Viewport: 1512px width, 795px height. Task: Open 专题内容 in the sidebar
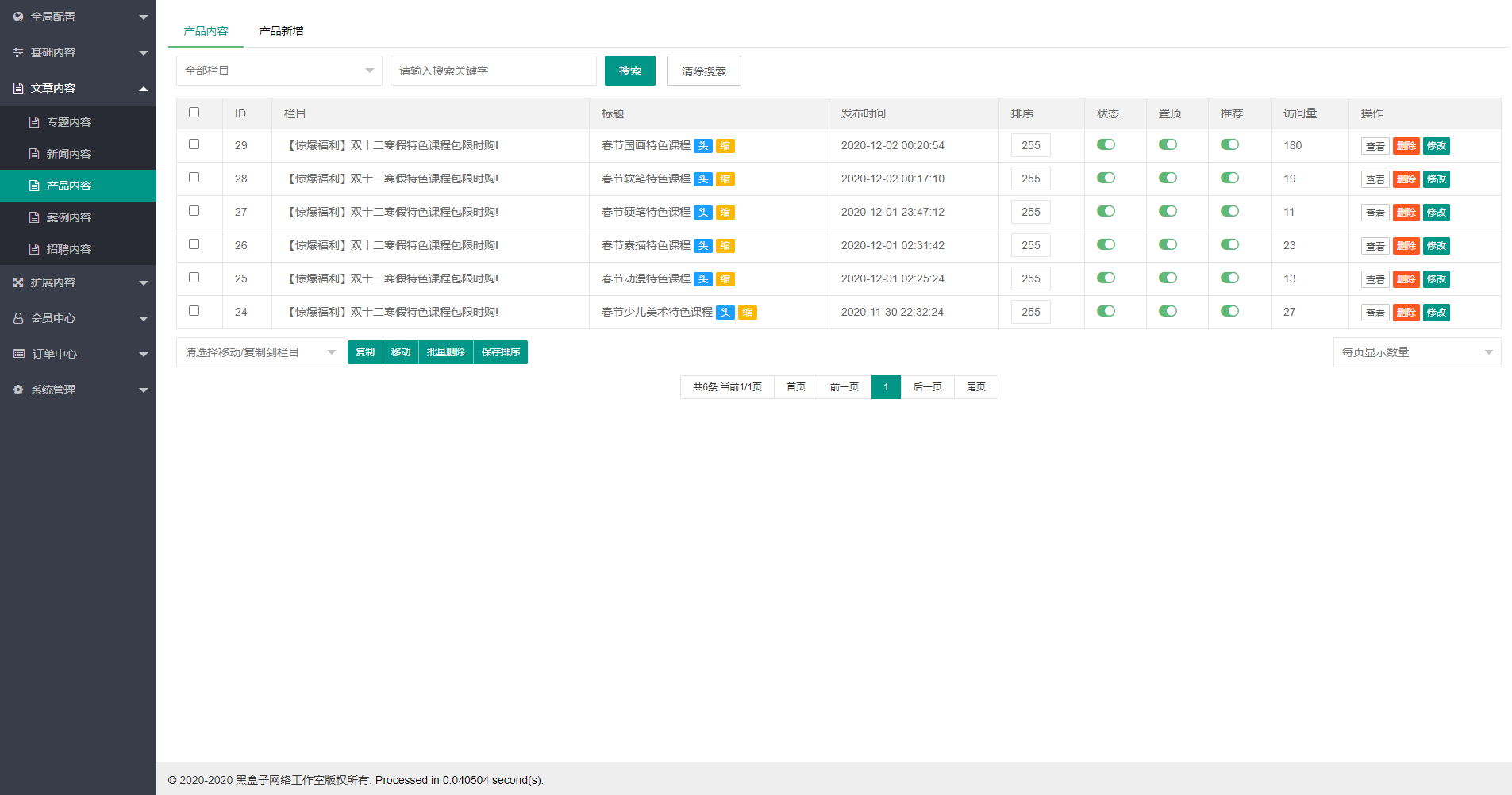click(78, 122)
